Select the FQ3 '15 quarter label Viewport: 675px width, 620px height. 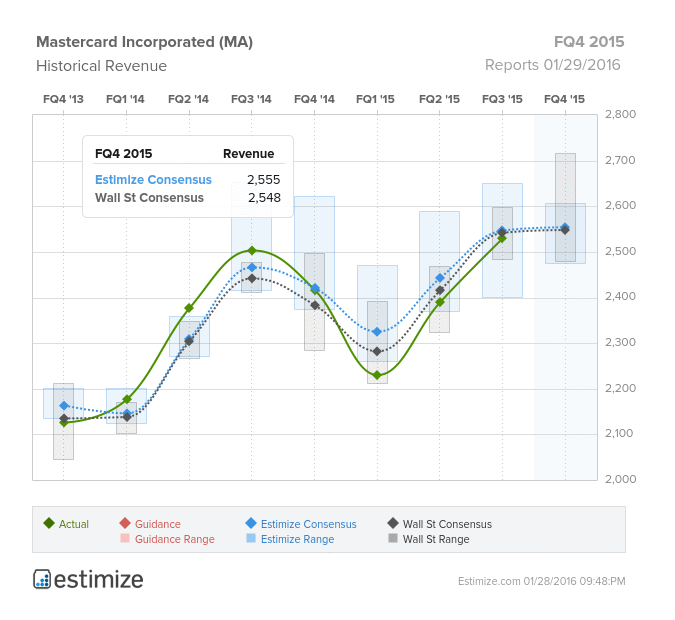[502, 99]
